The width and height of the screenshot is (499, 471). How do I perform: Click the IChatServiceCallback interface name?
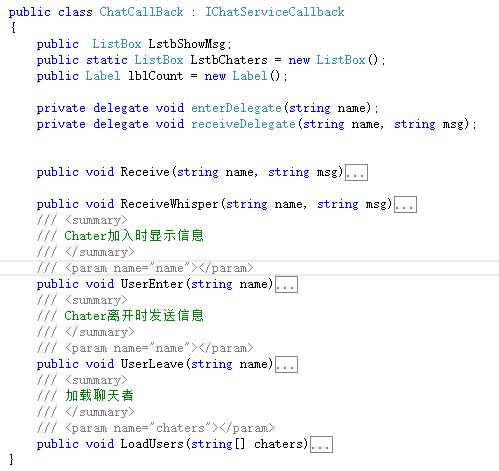(x=274, y=12)
